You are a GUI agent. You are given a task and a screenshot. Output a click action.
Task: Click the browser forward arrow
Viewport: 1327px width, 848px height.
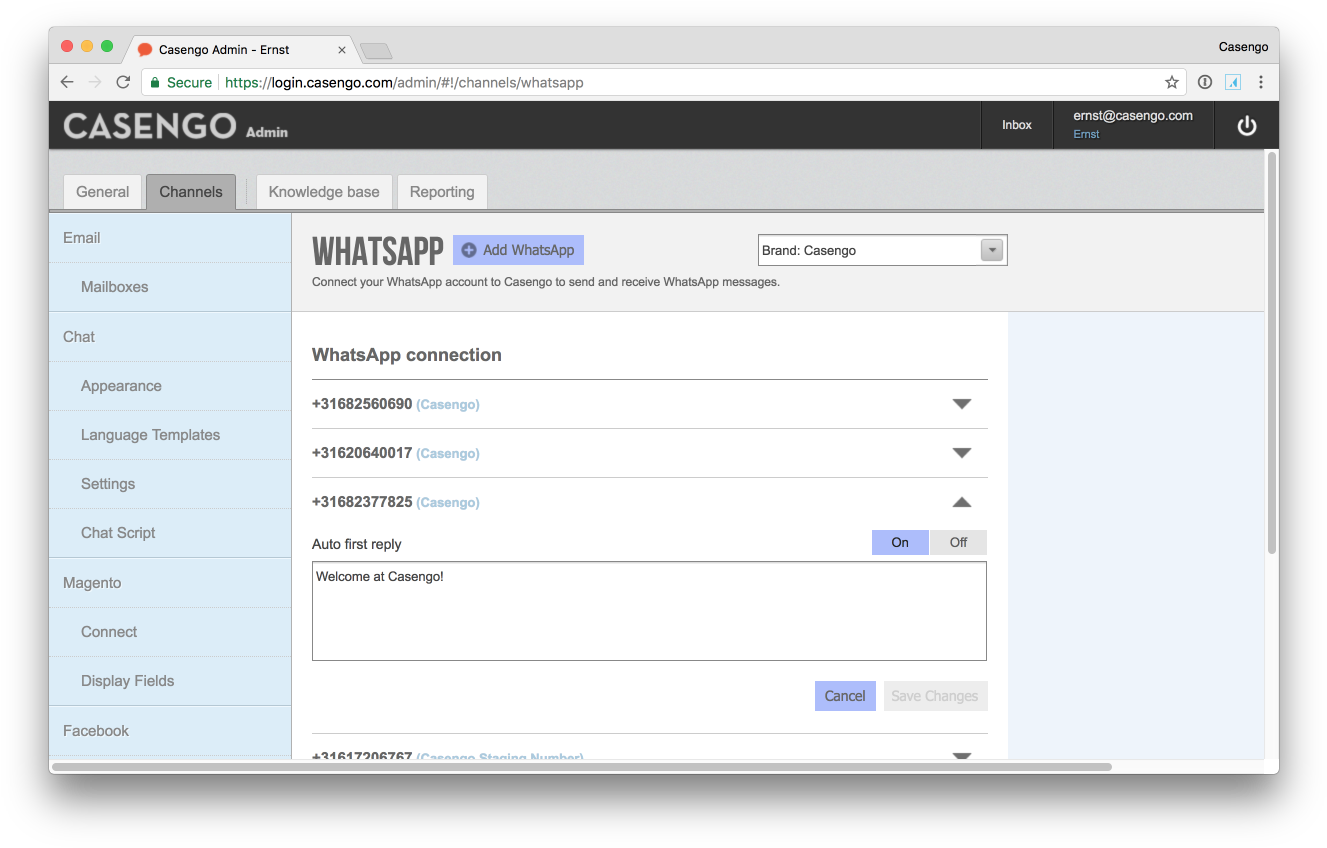point(95,82)
